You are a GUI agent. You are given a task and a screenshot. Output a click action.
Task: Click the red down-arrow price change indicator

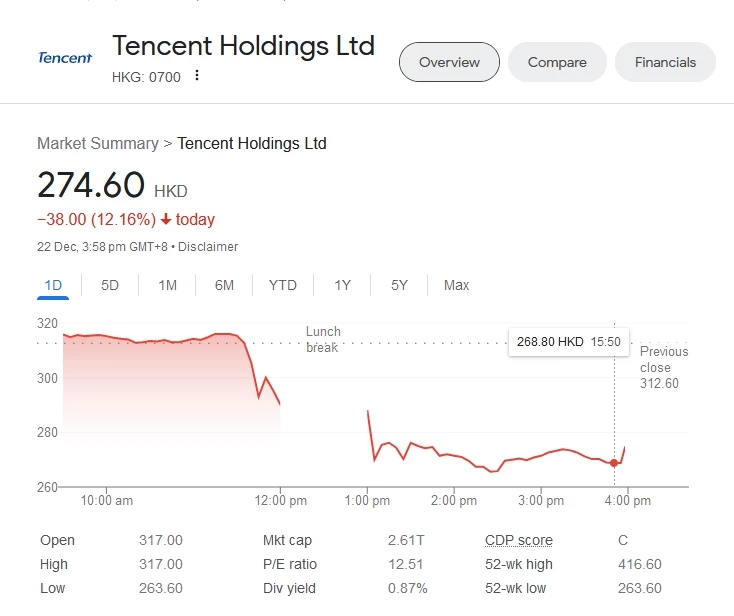point(166,219)
